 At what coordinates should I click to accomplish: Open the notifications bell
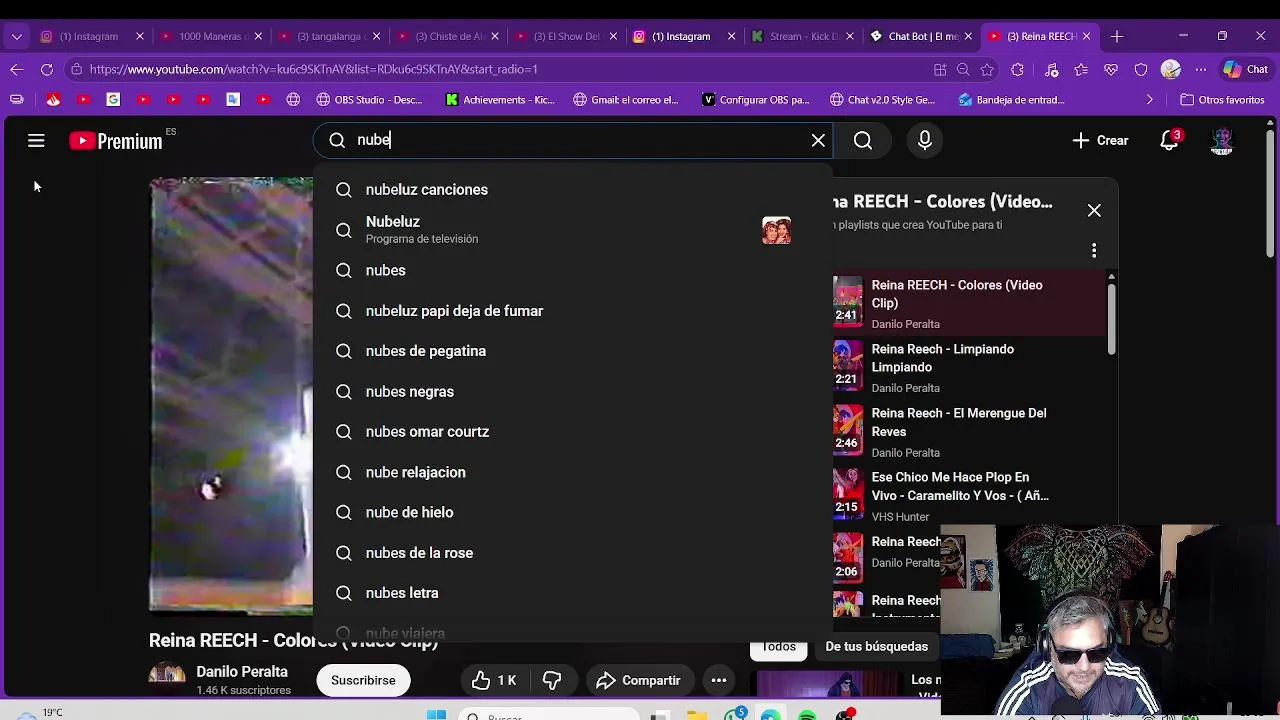[1169, 141]
